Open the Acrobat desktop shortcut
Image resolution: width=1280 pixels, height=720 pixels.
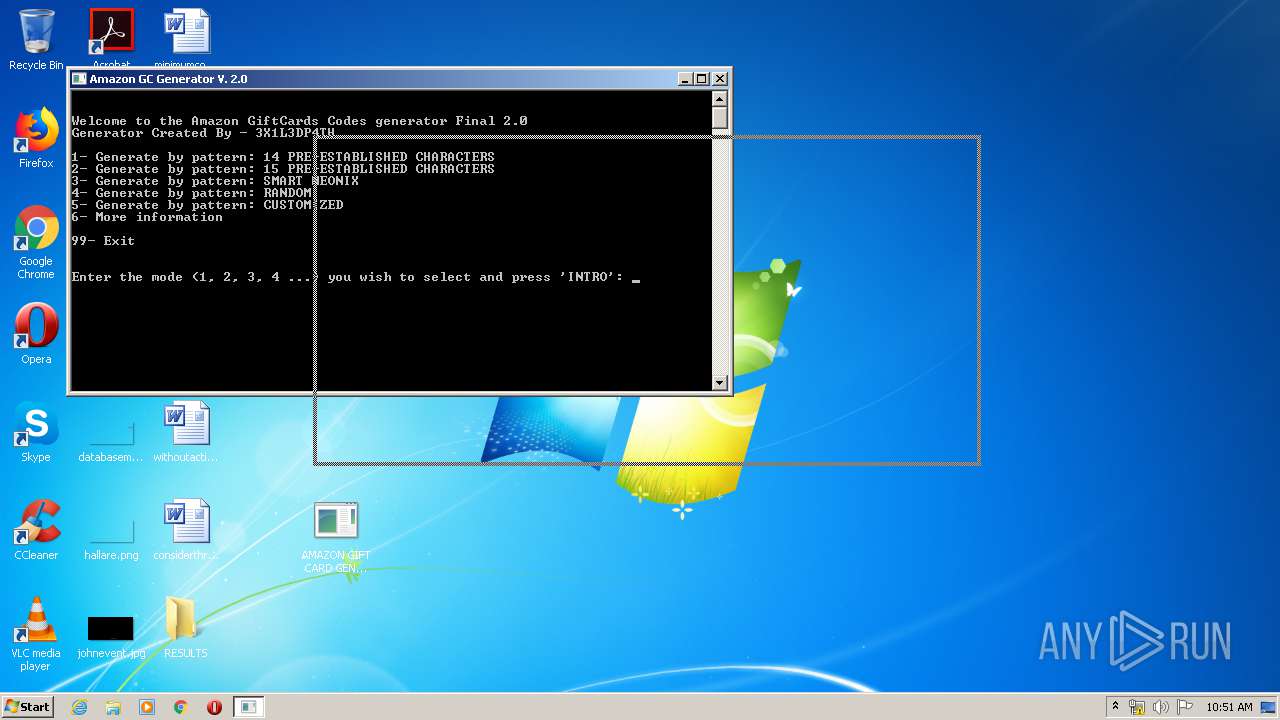(111, 38)
